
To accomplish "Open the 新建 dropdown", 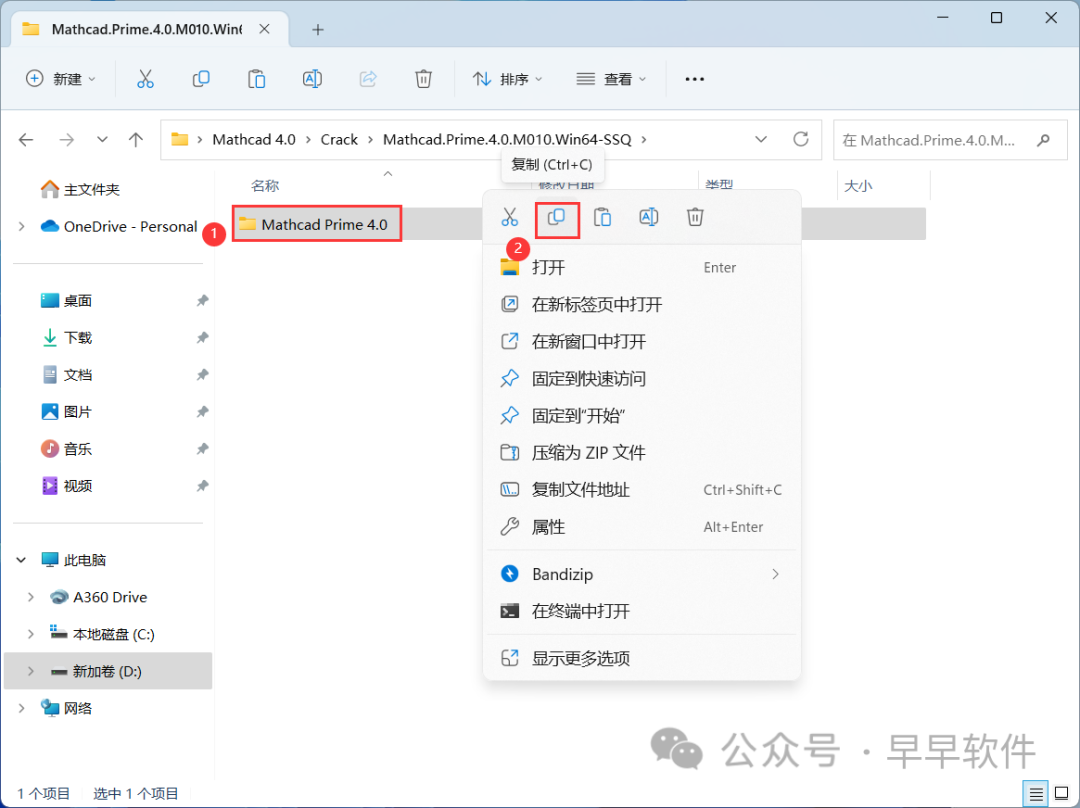I will tap(61, 79).
